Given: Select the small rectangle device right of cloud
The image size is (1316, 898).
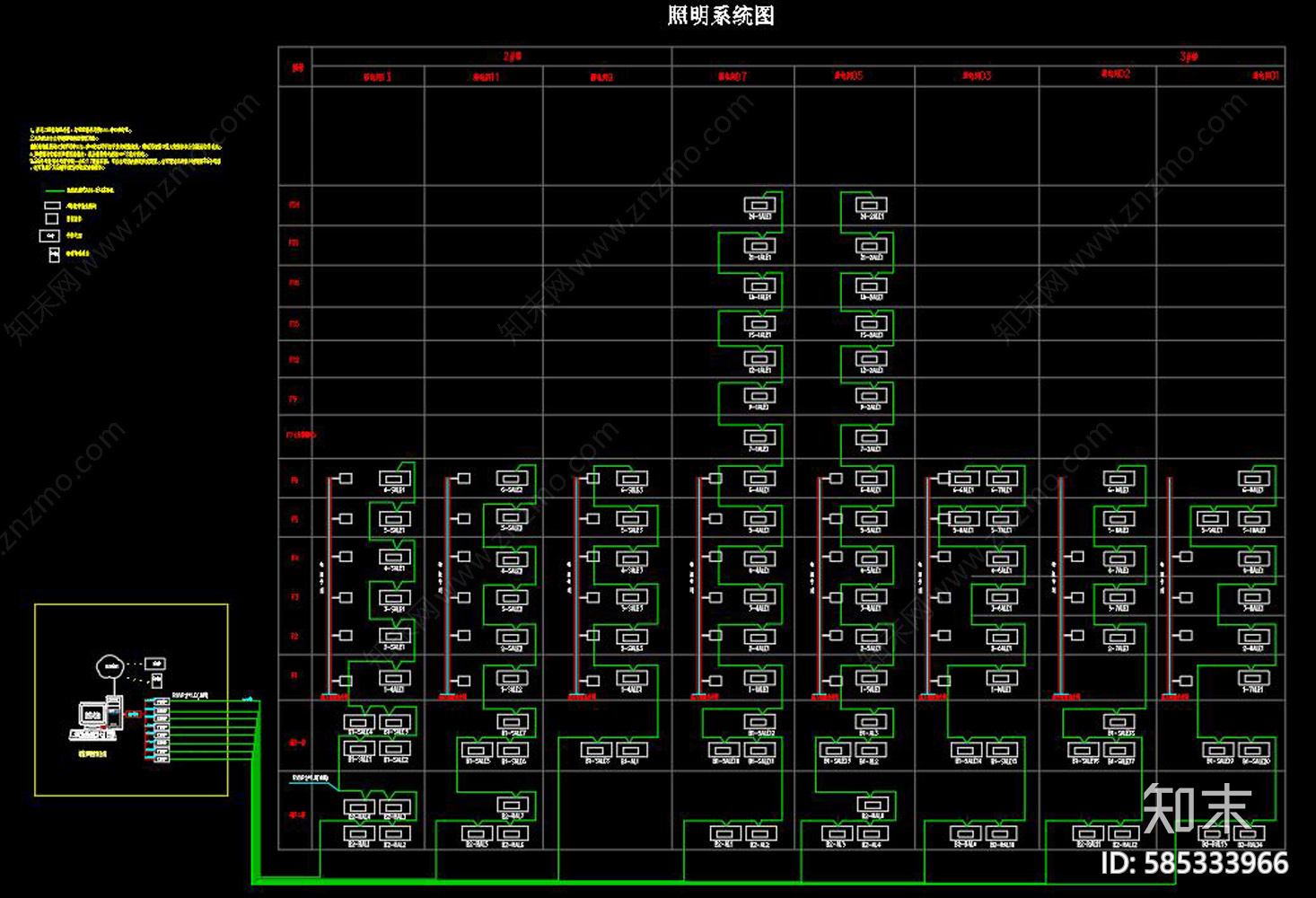Looking at the screenshot, I should (155, 664).
